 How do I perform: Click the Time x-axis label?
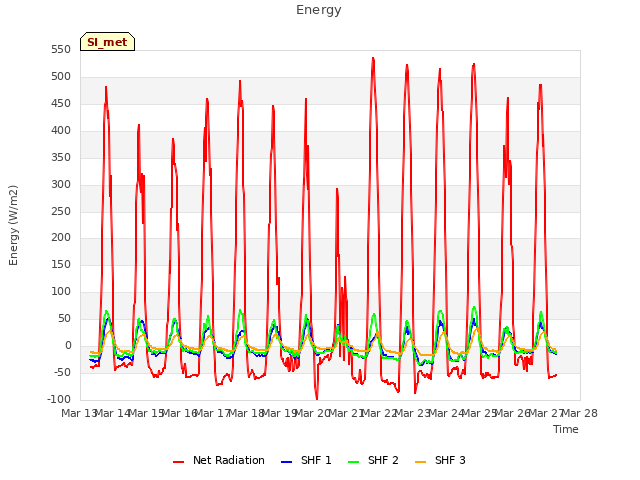pyautogui.click(x=566, y=429)
